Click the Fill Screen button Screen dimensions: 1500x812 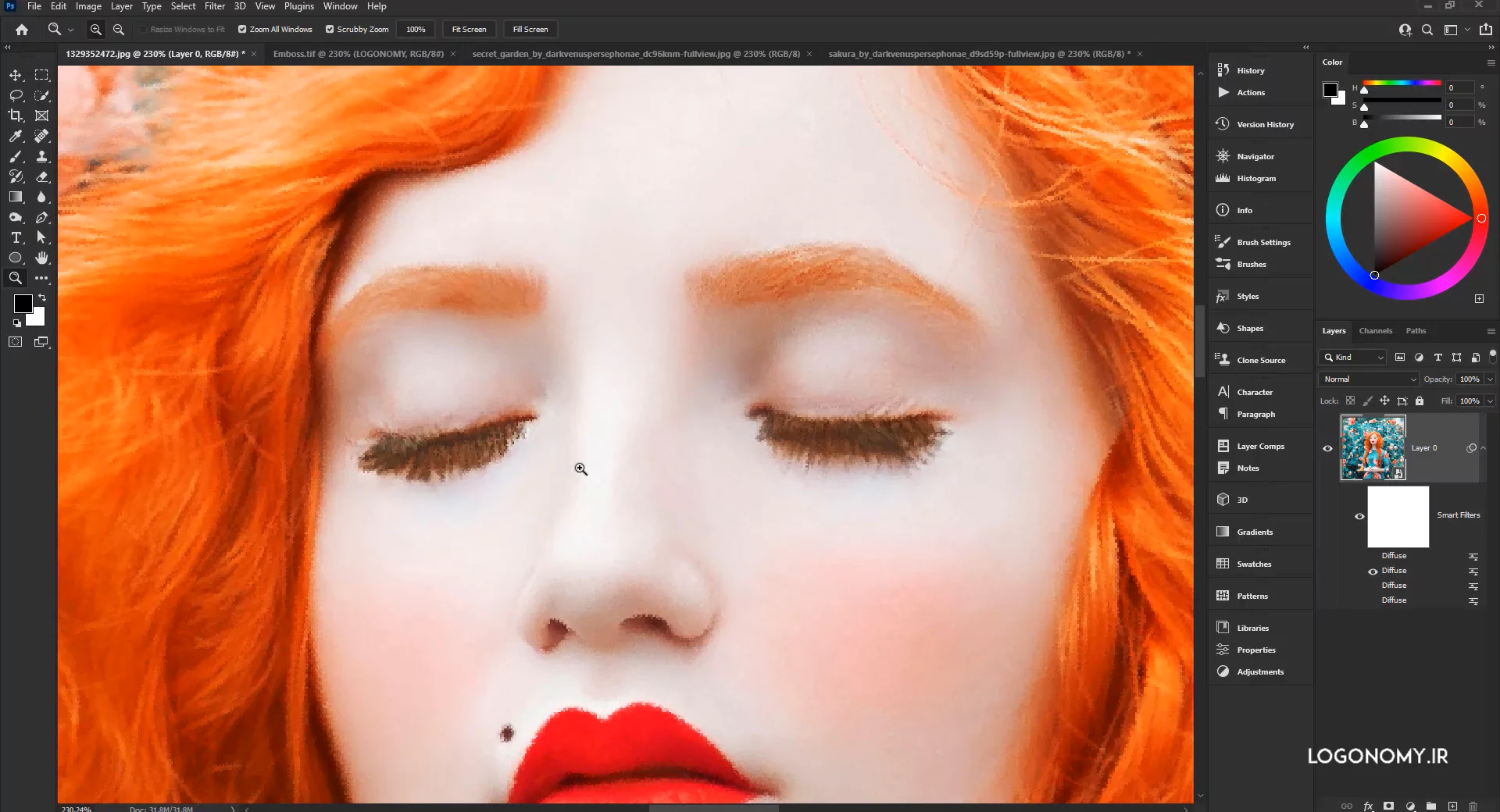pyautogui.click(x=530, y=29)
